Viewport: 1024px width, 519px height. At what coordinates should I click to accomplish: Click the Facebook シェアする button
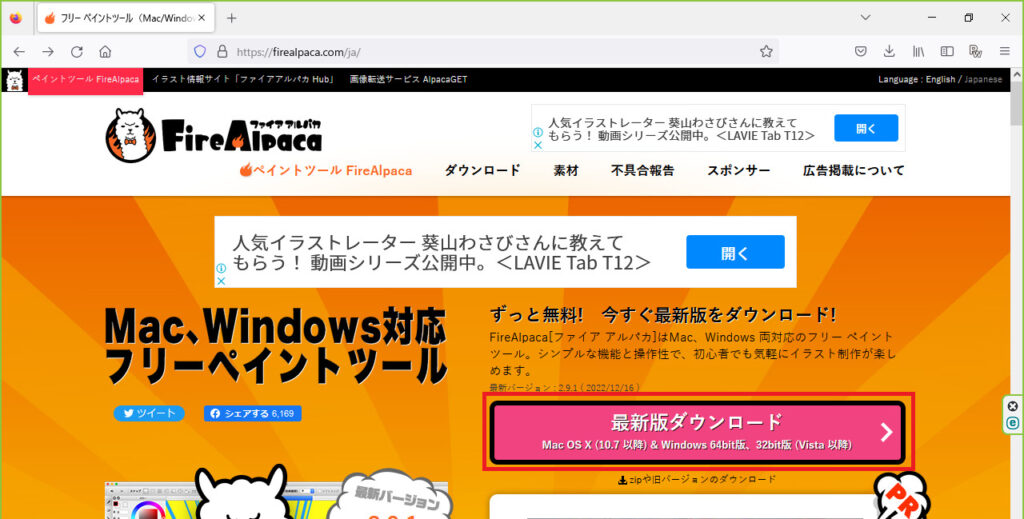click(x=253, y=413)
